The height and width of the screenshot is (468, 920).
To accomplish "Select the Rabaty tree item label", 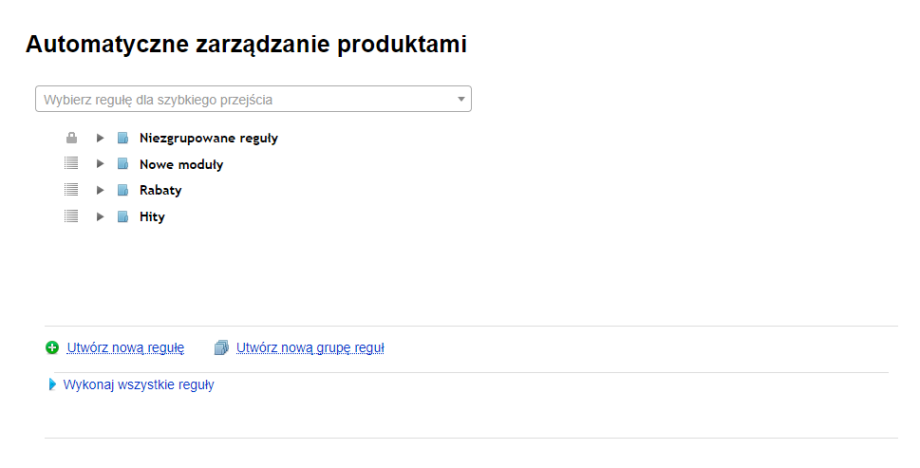I will tap(160, 190).
